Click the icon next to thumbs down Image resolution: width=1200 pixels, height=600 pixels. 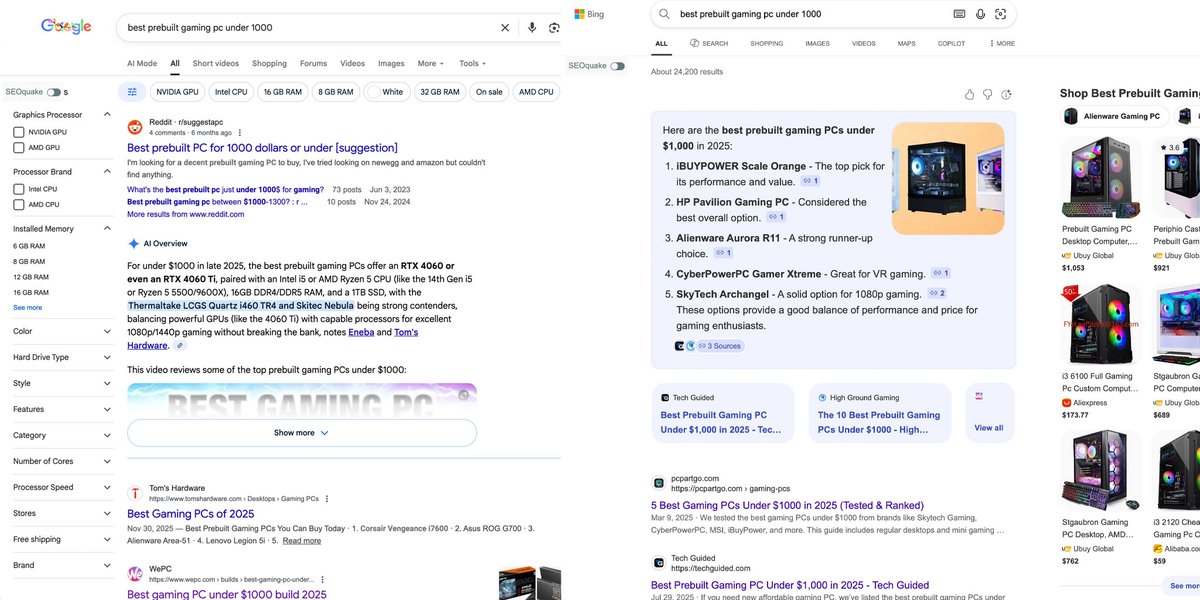pyautogui.click(x=1007, y=94)
